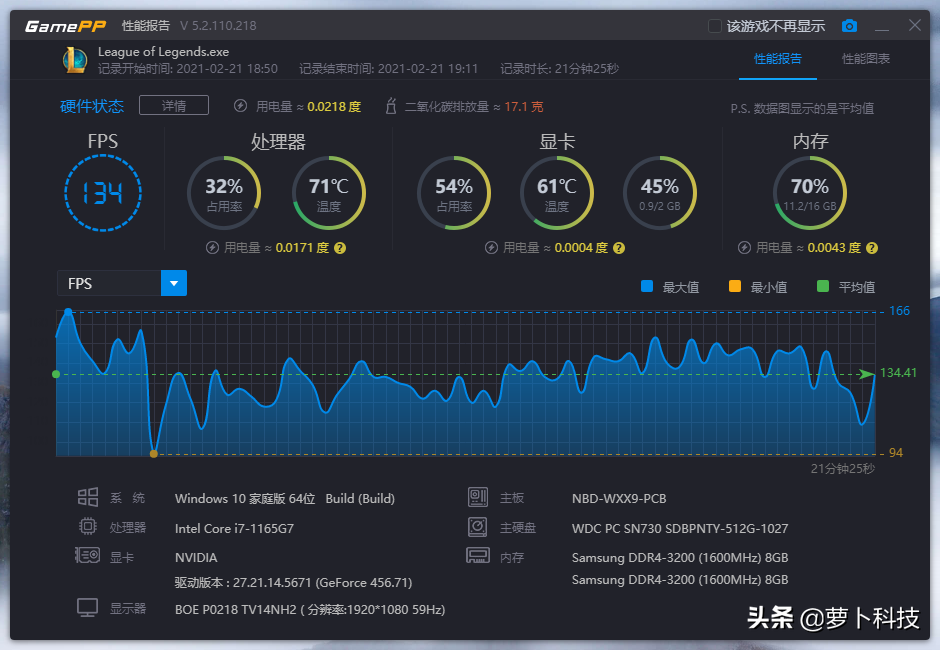Image resolution: width=940 pixels, height=650 pixels.
Task: Switch to the 性能报告 tab
Action: 778,59
